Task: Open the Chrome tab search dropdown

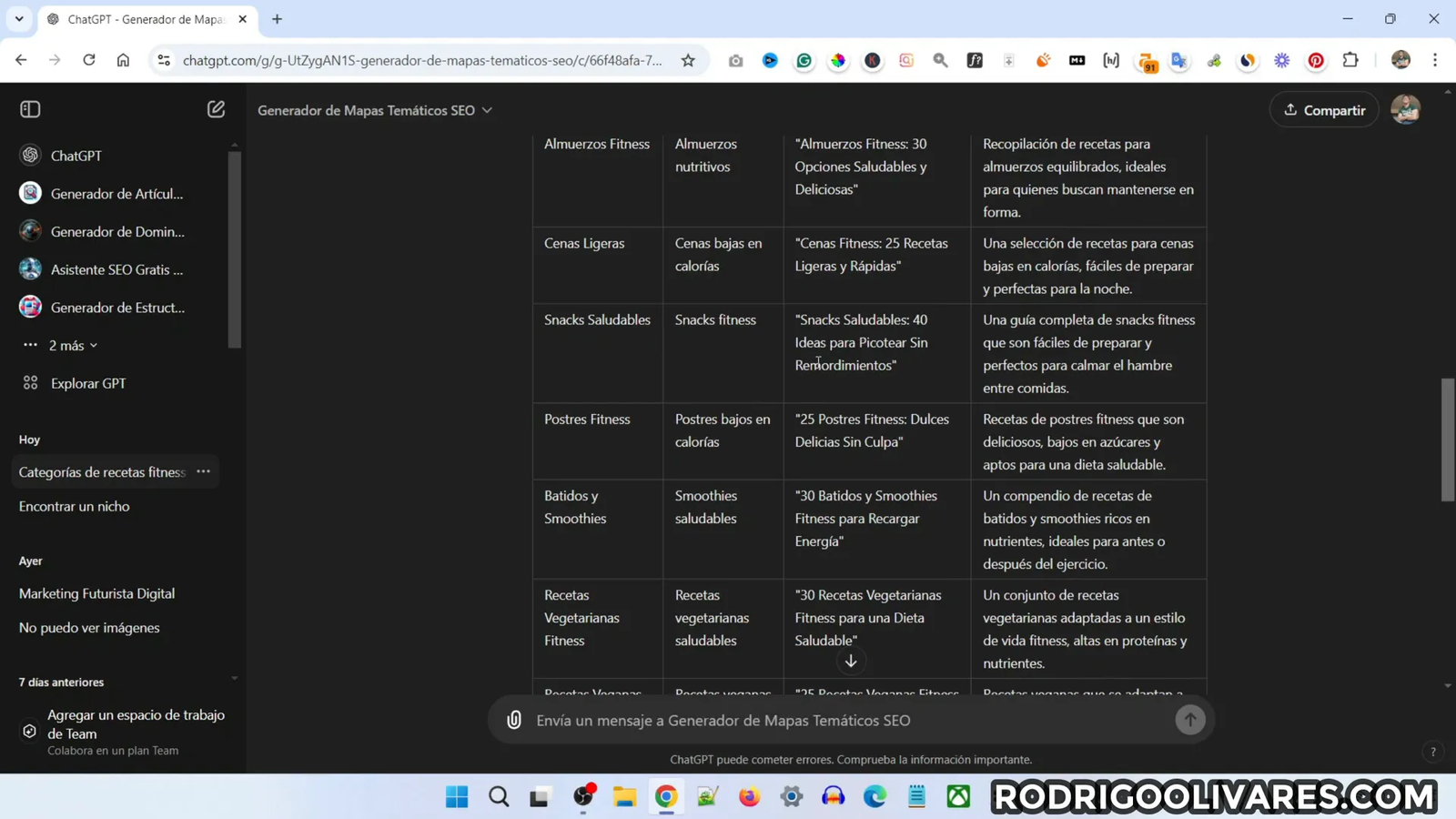Action: coord(19,19)
